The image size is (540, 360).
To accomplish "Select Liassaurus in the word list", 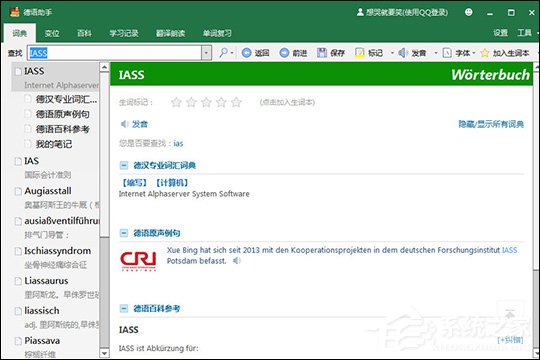I will point(46,281).
